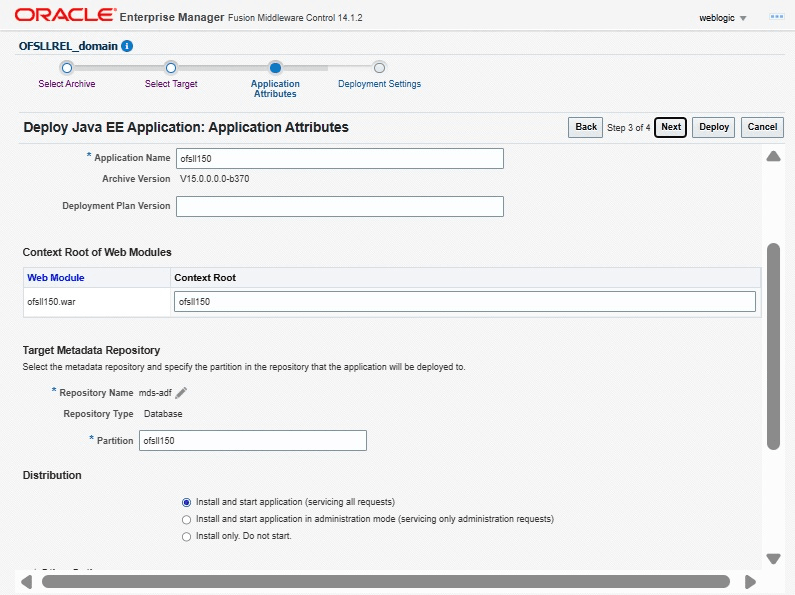Sort by the Web Module column header
The width and height of the screenshot is (795, 595).
coord(56,278)
